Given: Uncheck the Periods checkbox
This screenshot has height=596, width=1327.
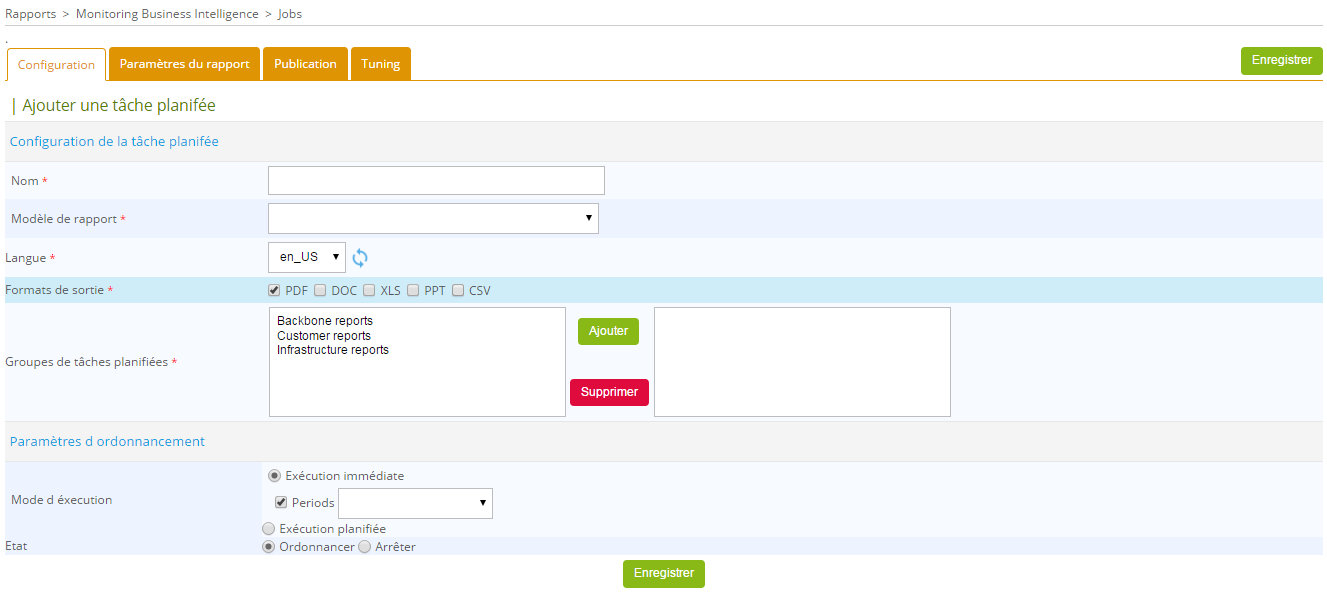Looking at the screenshot, I should coord(281,502).
